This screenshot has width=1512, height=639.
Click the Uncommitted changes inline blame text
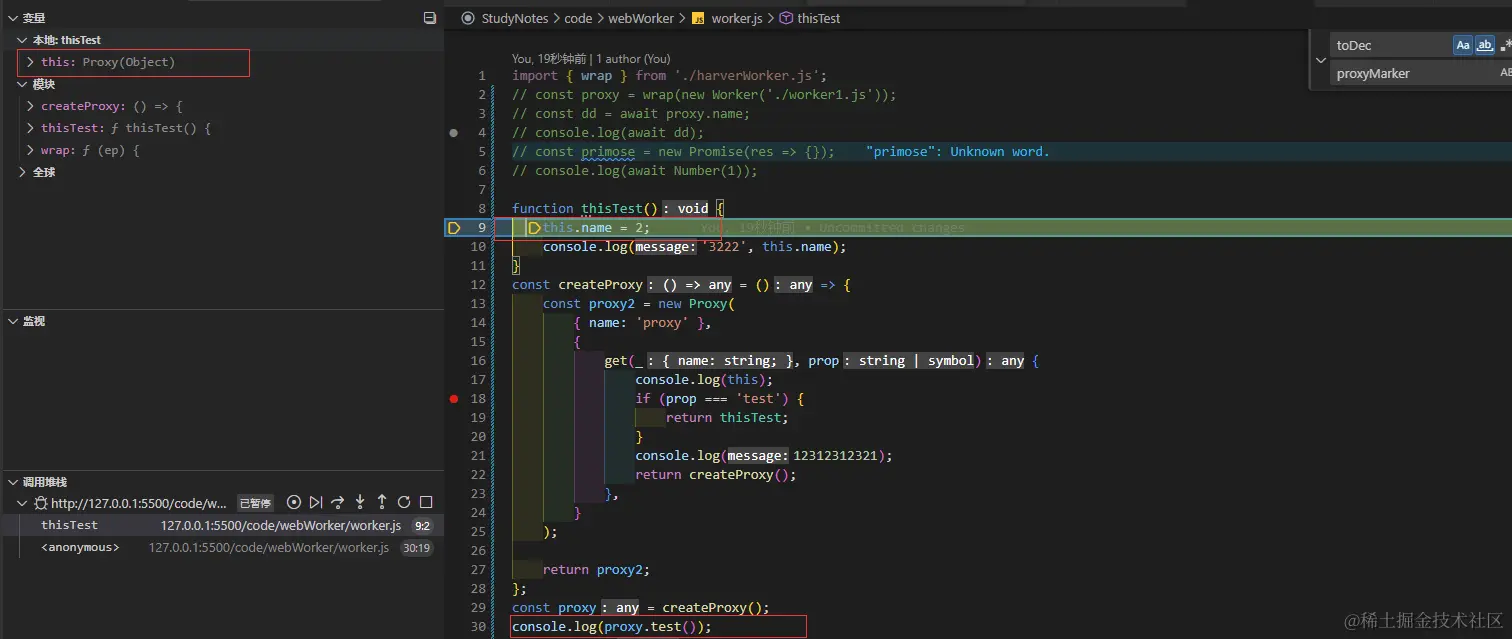pos(891,228)
